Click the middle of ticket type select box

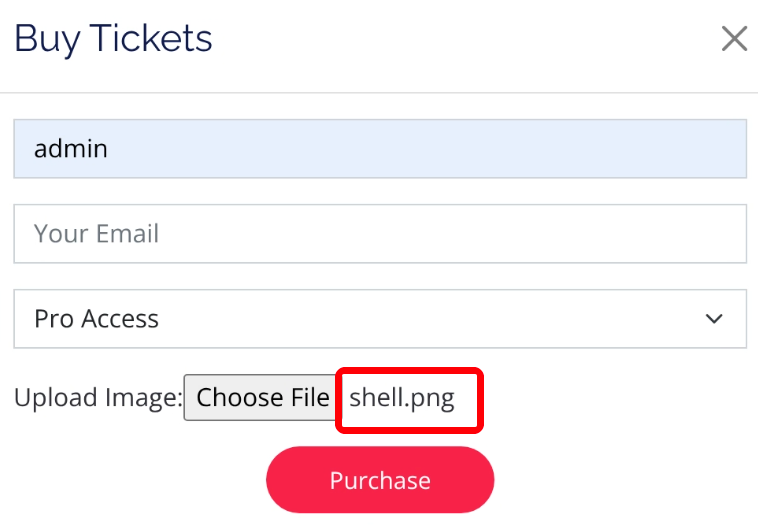point(380,319)
